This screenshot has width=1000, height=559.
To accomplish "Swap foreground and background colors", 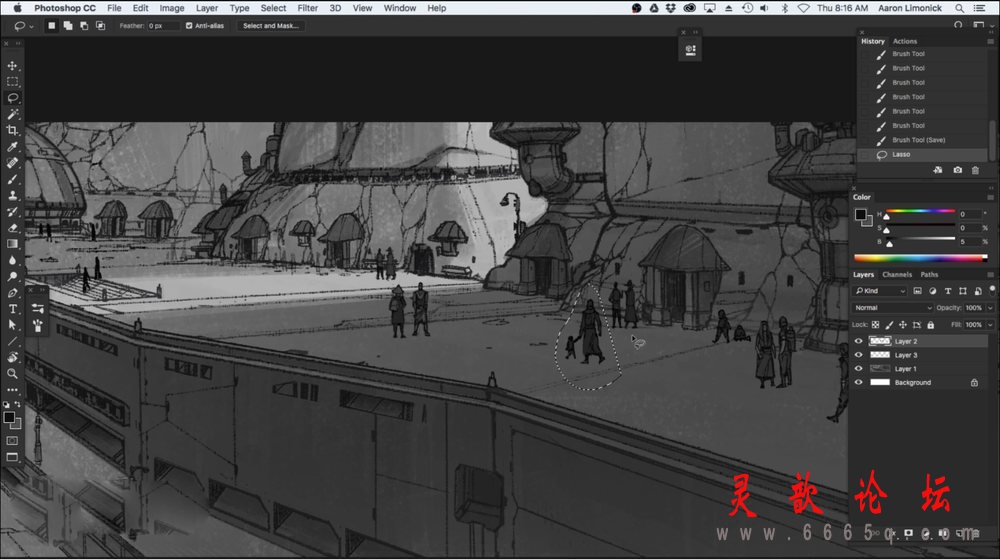I will (x=17, y=404).
